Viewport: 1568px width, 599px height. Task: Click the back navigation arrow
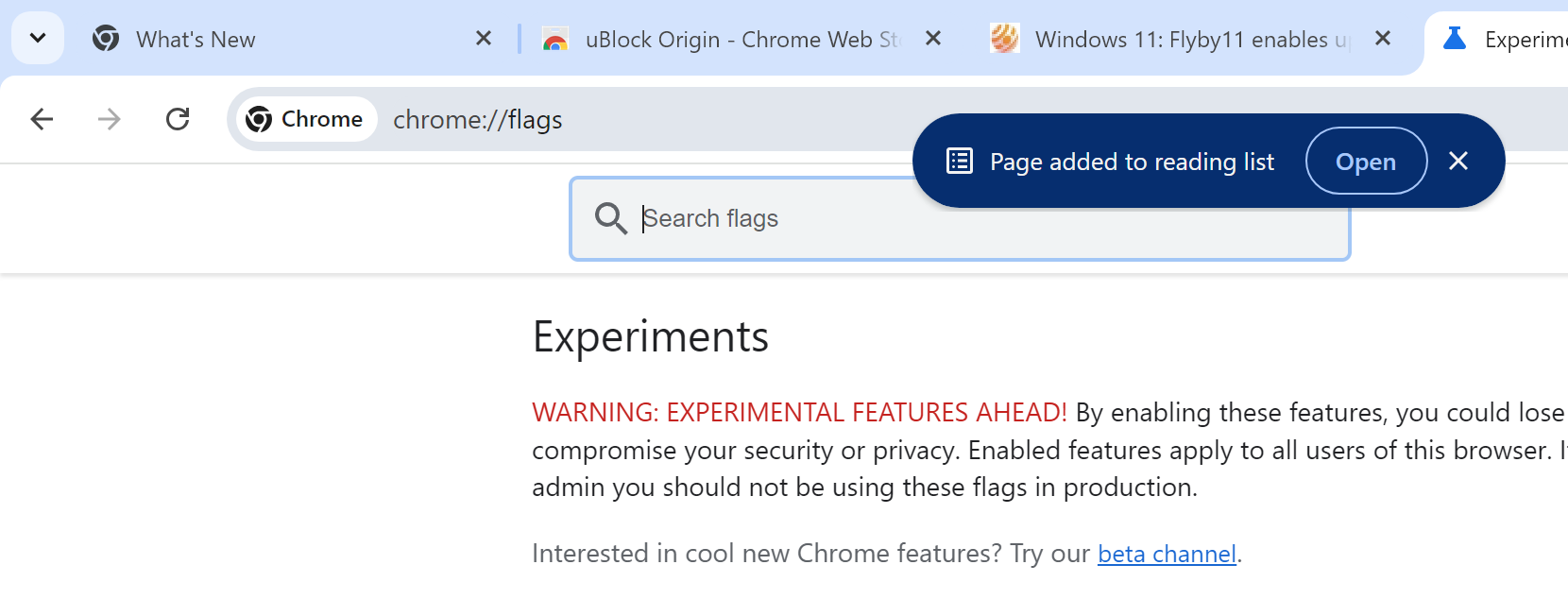click(x=42, y=119)
